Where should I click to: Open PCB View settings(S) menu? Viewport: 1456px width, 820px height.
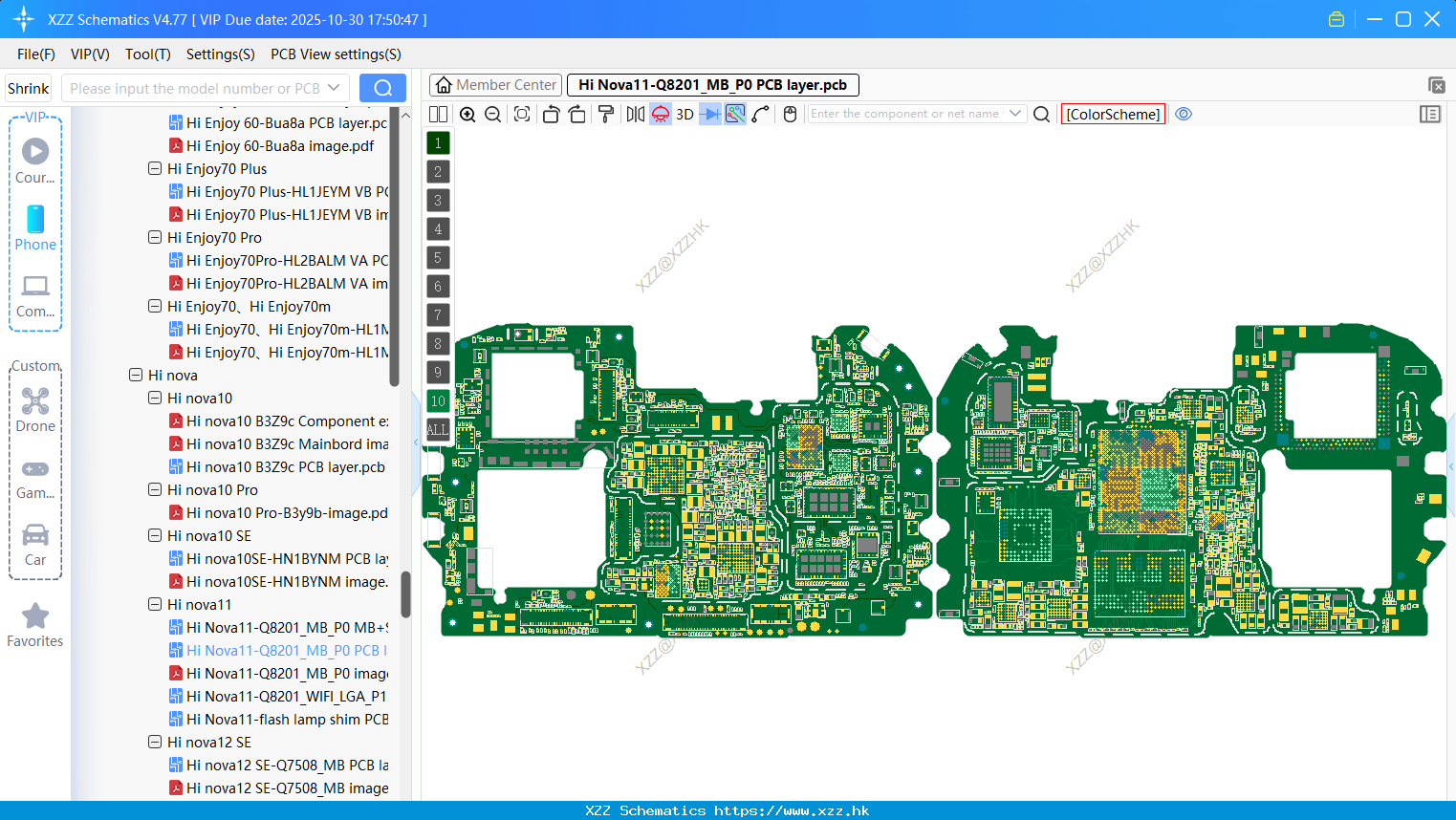[x=336, y=54]
